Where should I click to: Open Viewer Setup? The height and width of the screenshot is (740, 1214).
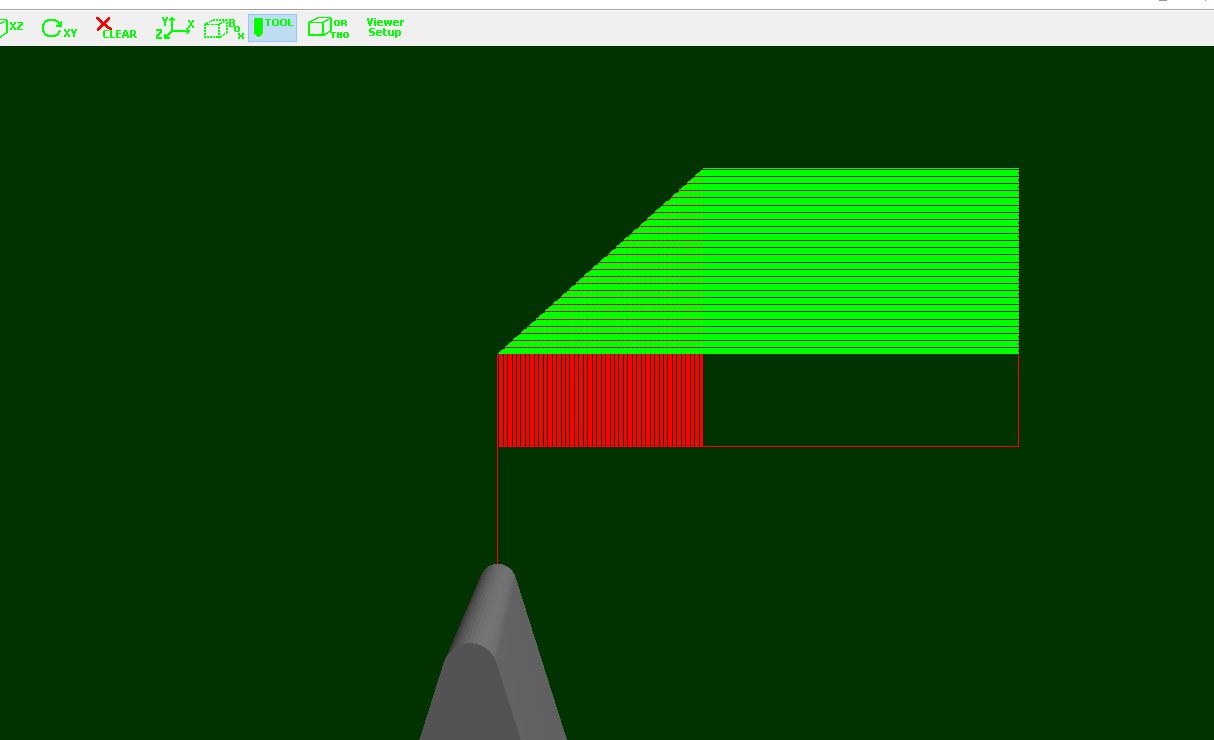point(385,28)
